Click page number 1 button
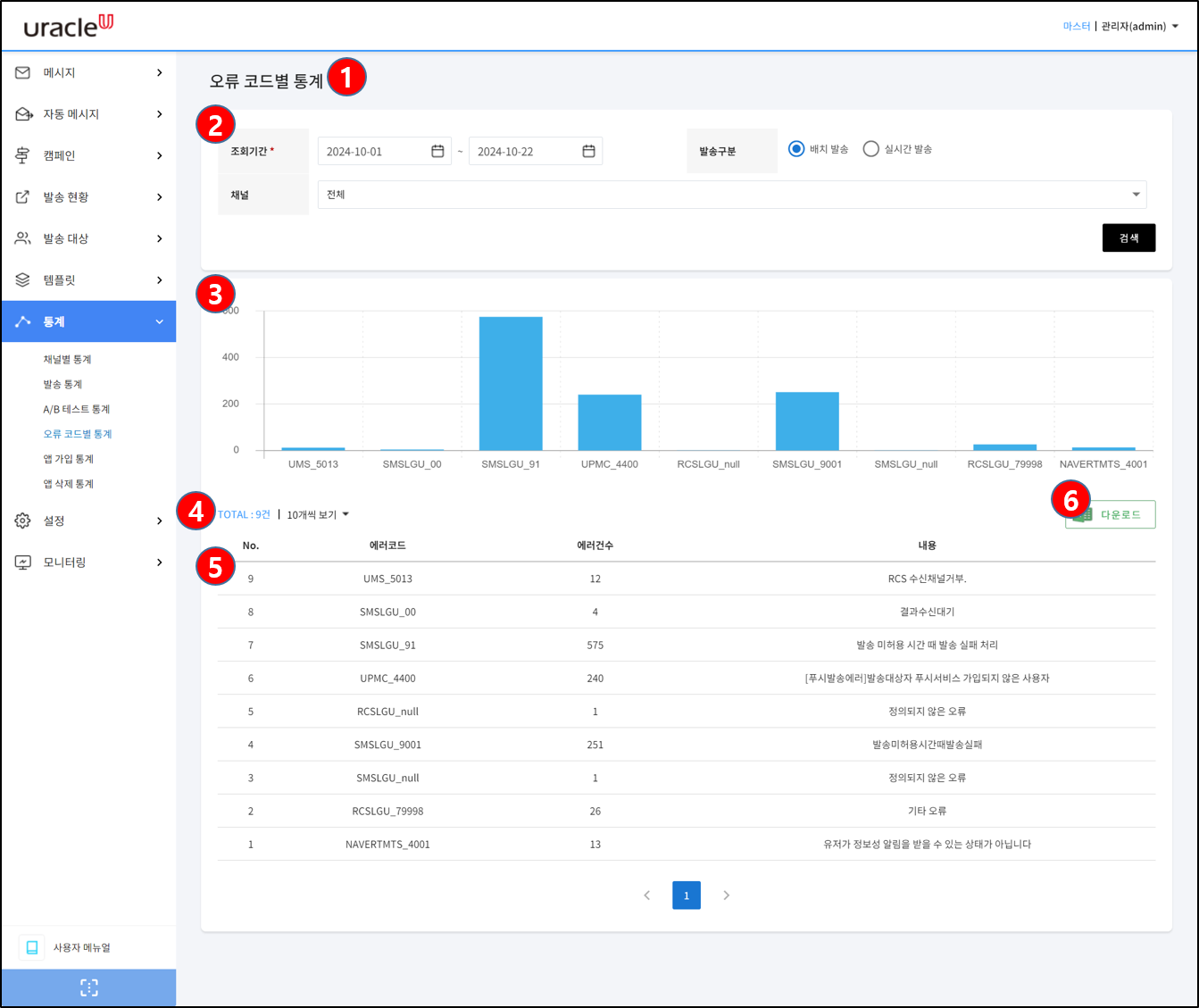Image resolution: width=1199 pixels, height=1008 pixels. (687, 896)
